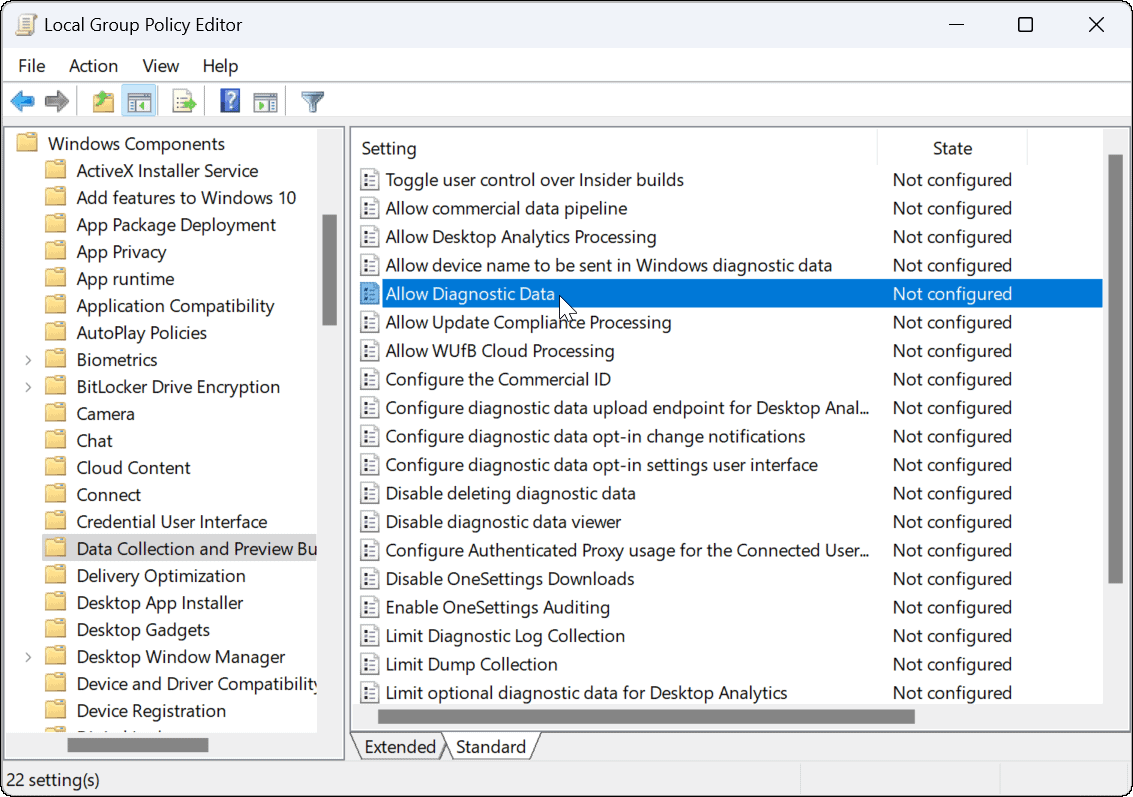Expand the BitLocker Drive Encryption node
The width and height of the screenshot is (1133, 797).
[x=28, y=387]
